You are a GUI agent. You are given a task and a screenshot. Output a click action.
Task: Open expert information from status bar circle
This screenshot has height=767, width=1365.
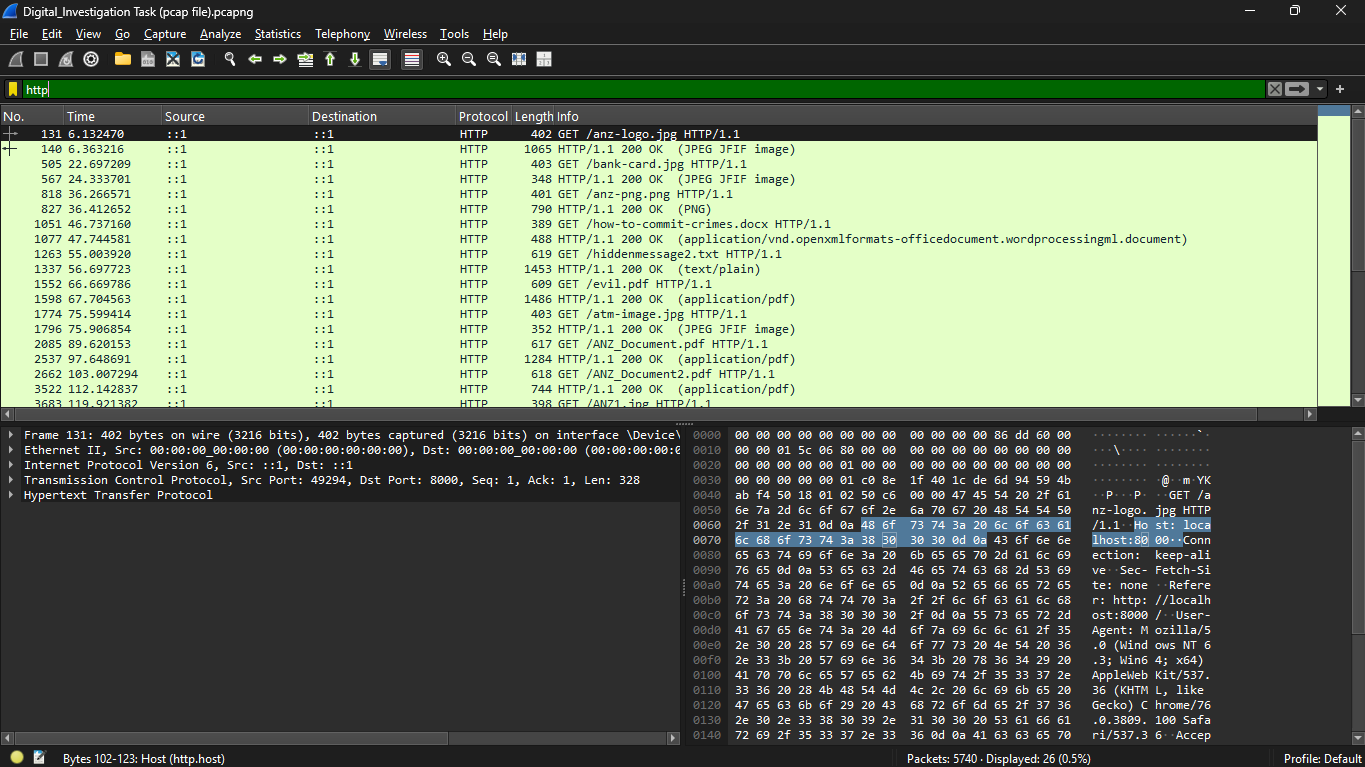click(17, 758)
